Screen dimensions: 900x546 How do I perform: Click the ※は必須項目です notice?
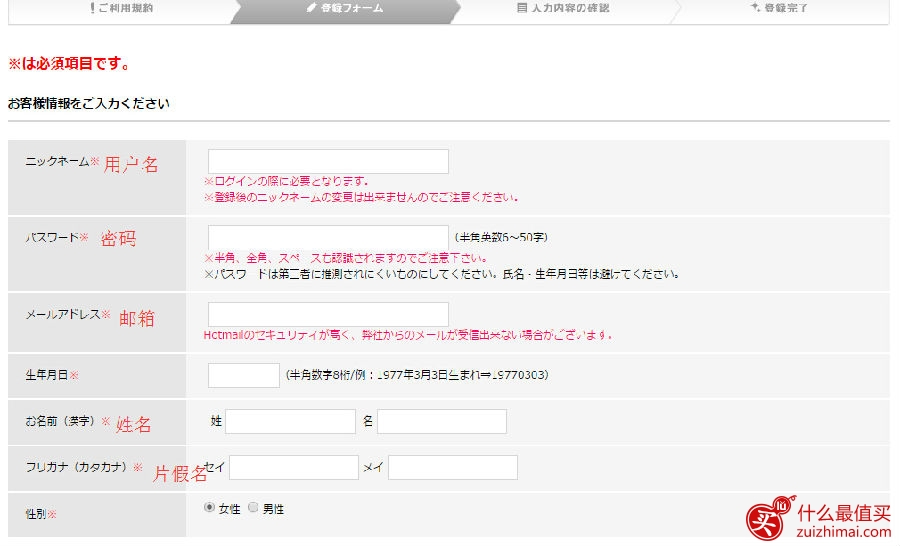(70, 64)
